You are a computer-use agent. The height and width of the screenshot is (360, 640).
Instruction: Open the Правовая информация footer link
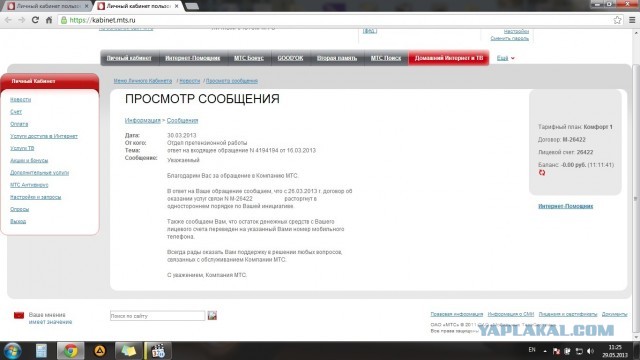[457, 314]
